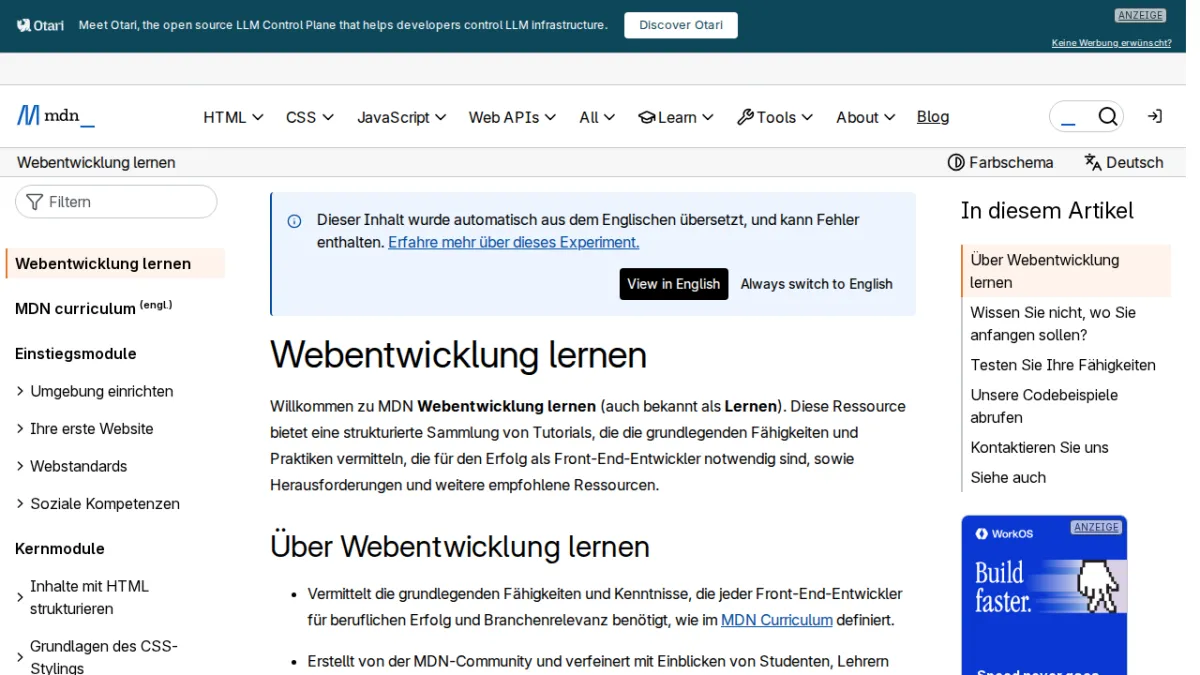The image size is (1200, 675).
Task: Jump to Siehe auch
Action: click(x=1008, y=477)
